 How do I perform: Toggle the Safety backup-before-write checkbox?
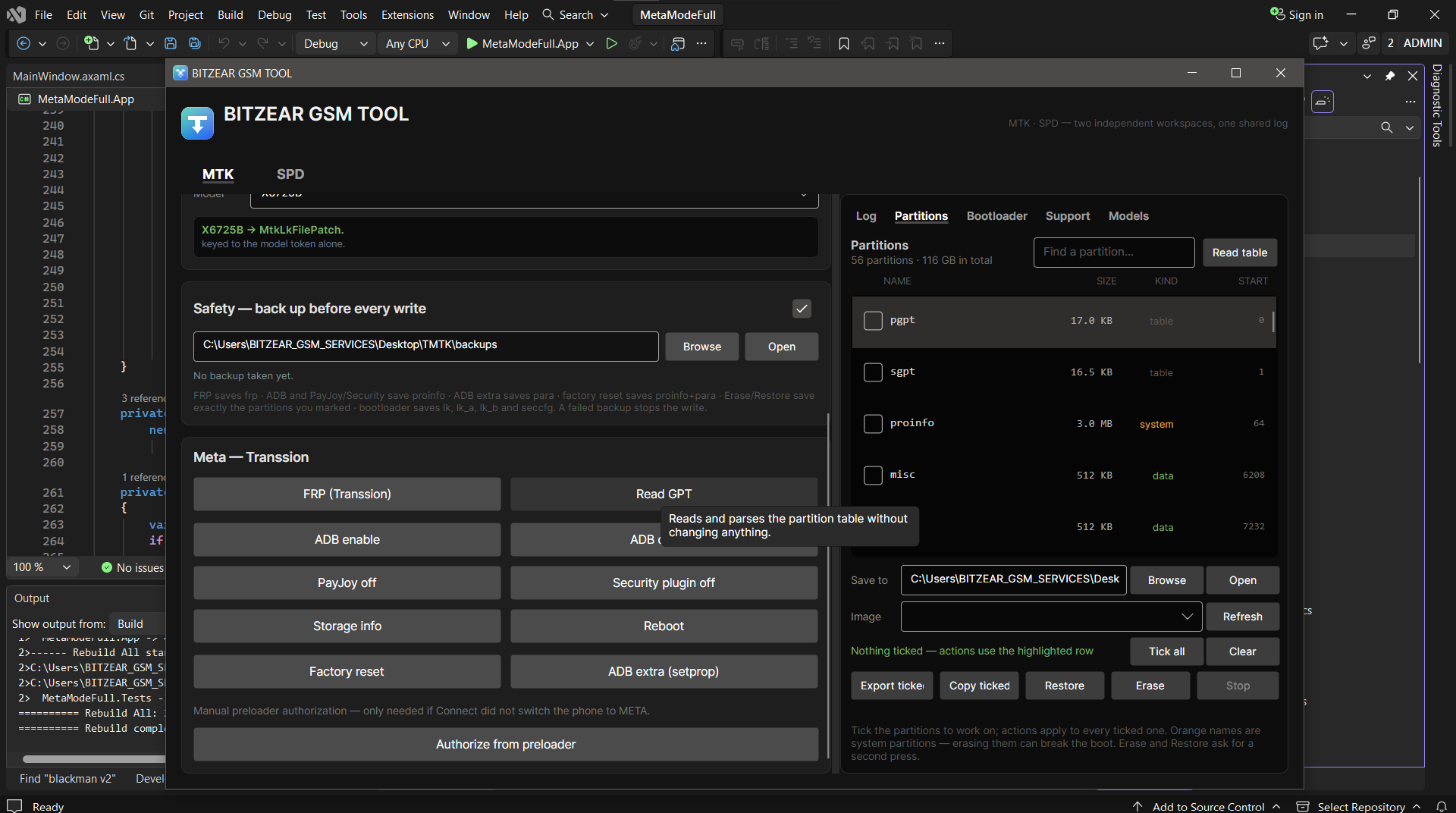(x=802, y=309)
